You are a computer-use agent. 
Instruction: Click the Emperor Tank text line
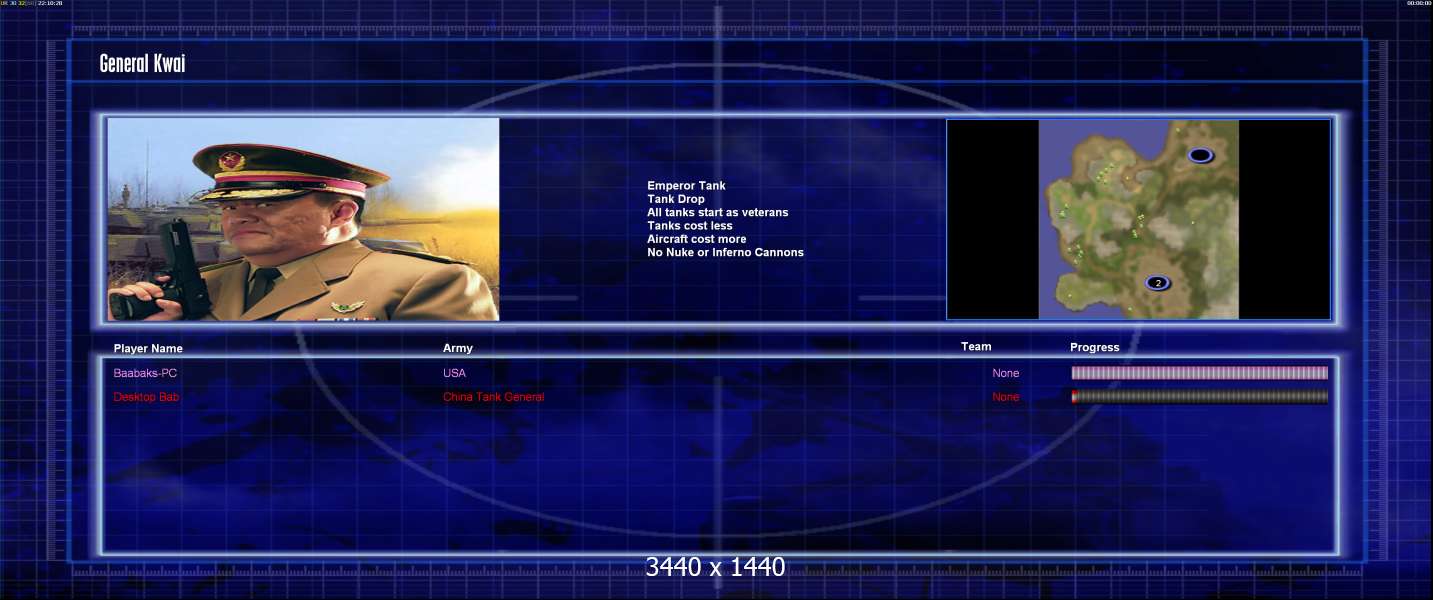(x=686, y=186)
